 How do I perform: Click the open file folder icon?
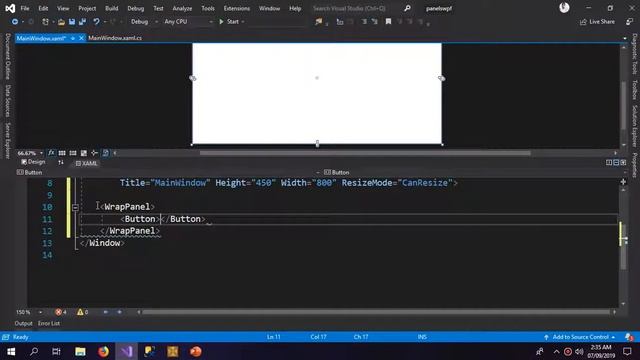(x=61, y=22)
